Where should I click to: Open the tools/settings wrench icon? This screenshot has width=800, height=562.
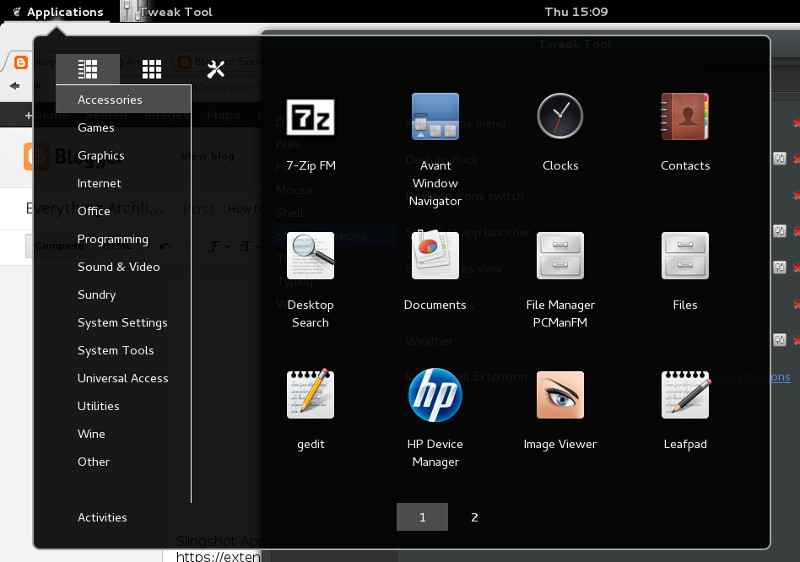pyautogui.click(x=215, y=69)
